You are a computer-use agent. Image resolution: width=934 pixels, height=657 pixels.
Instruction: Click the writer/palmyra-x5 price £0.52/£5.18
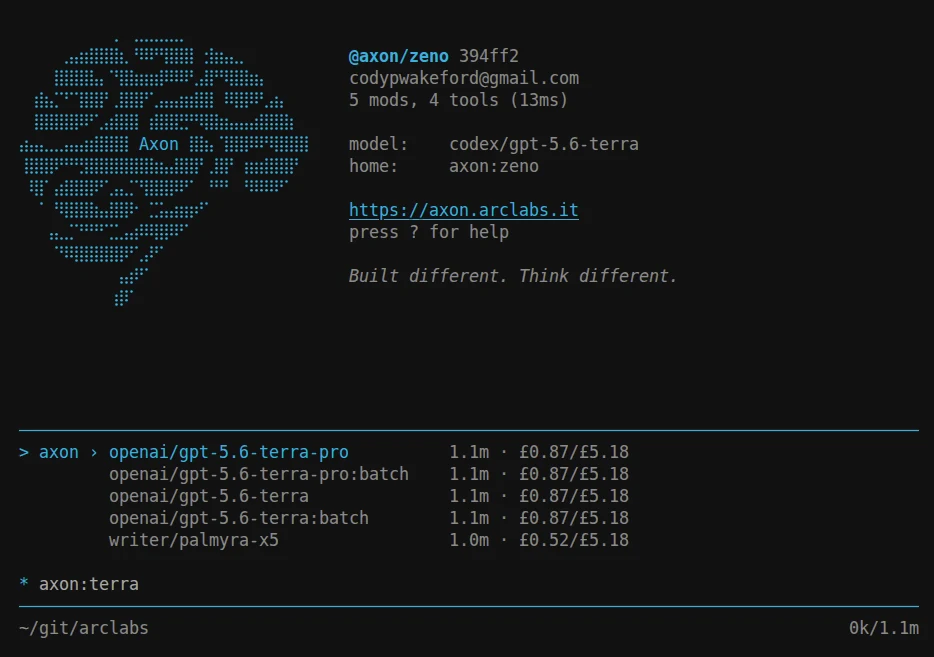tap(574, 540)
